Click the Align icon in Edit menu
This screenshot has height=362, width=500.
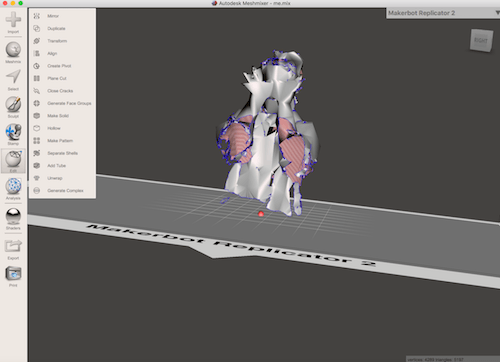click(x=37, y=53)
